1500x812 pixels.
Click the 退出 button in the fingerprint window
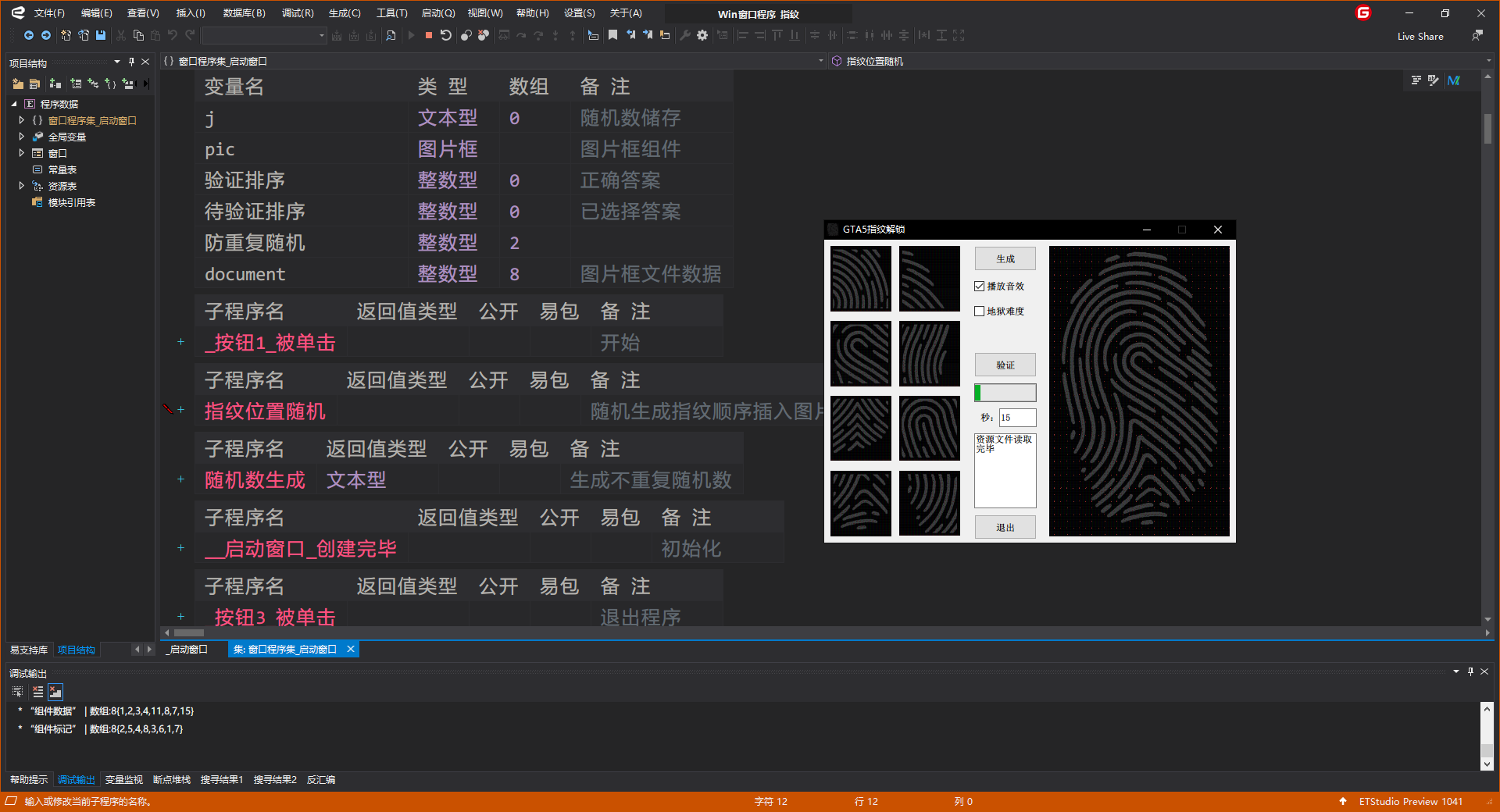(x=1005, y=528)
